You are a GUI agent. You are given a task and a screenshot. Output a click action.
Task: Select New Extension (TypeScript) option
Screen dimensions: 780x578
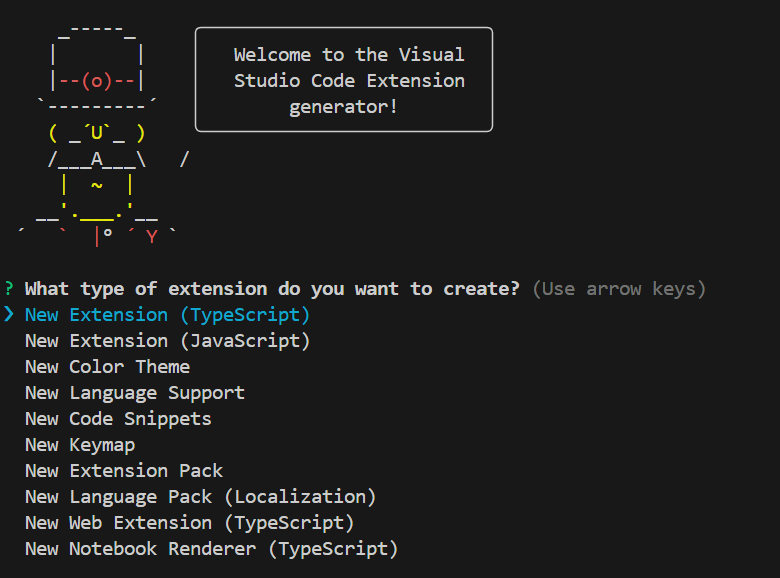[167, 315]
